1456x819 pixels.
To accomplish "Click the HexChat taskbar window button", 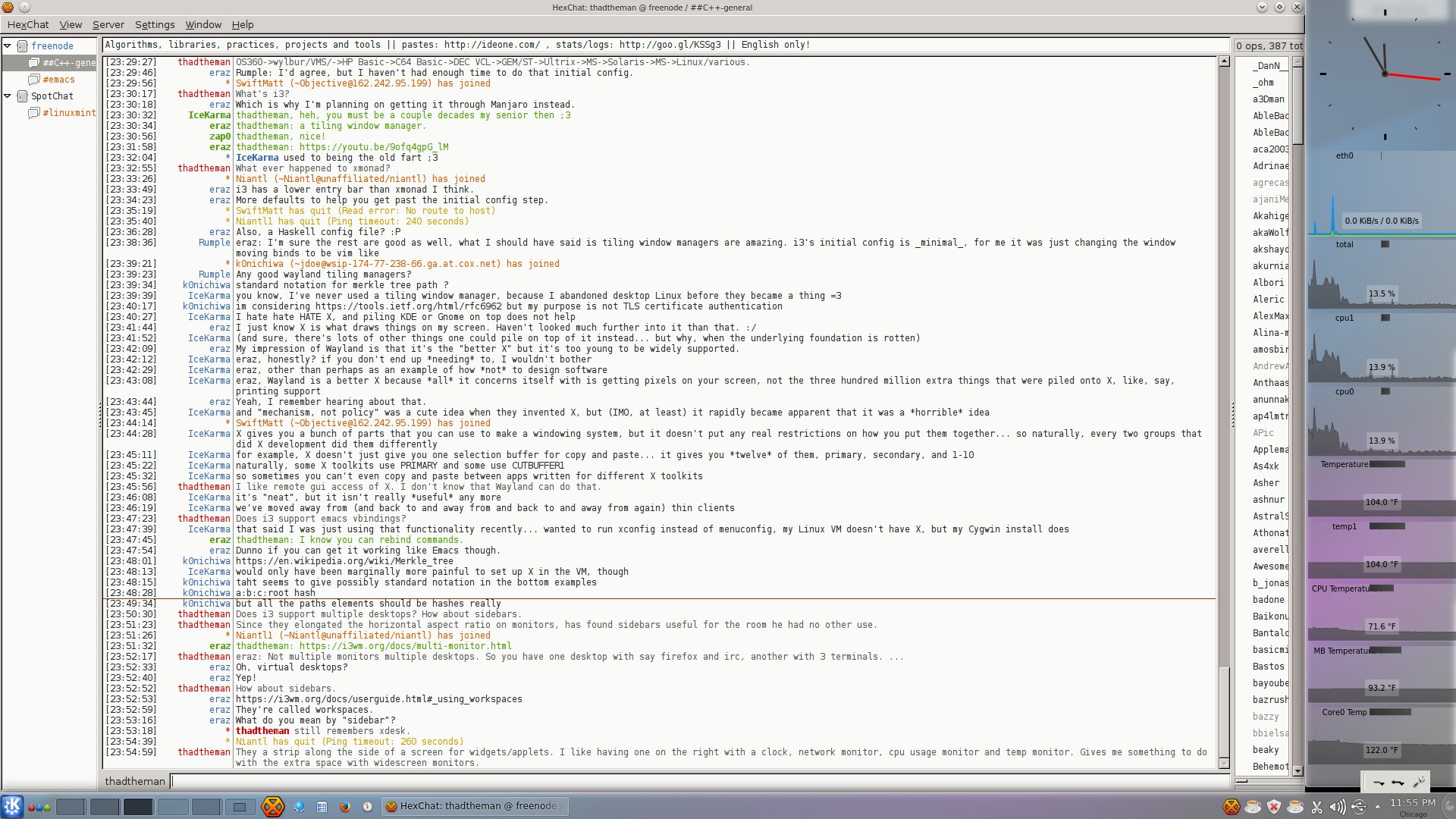I will tap(475, 806).
